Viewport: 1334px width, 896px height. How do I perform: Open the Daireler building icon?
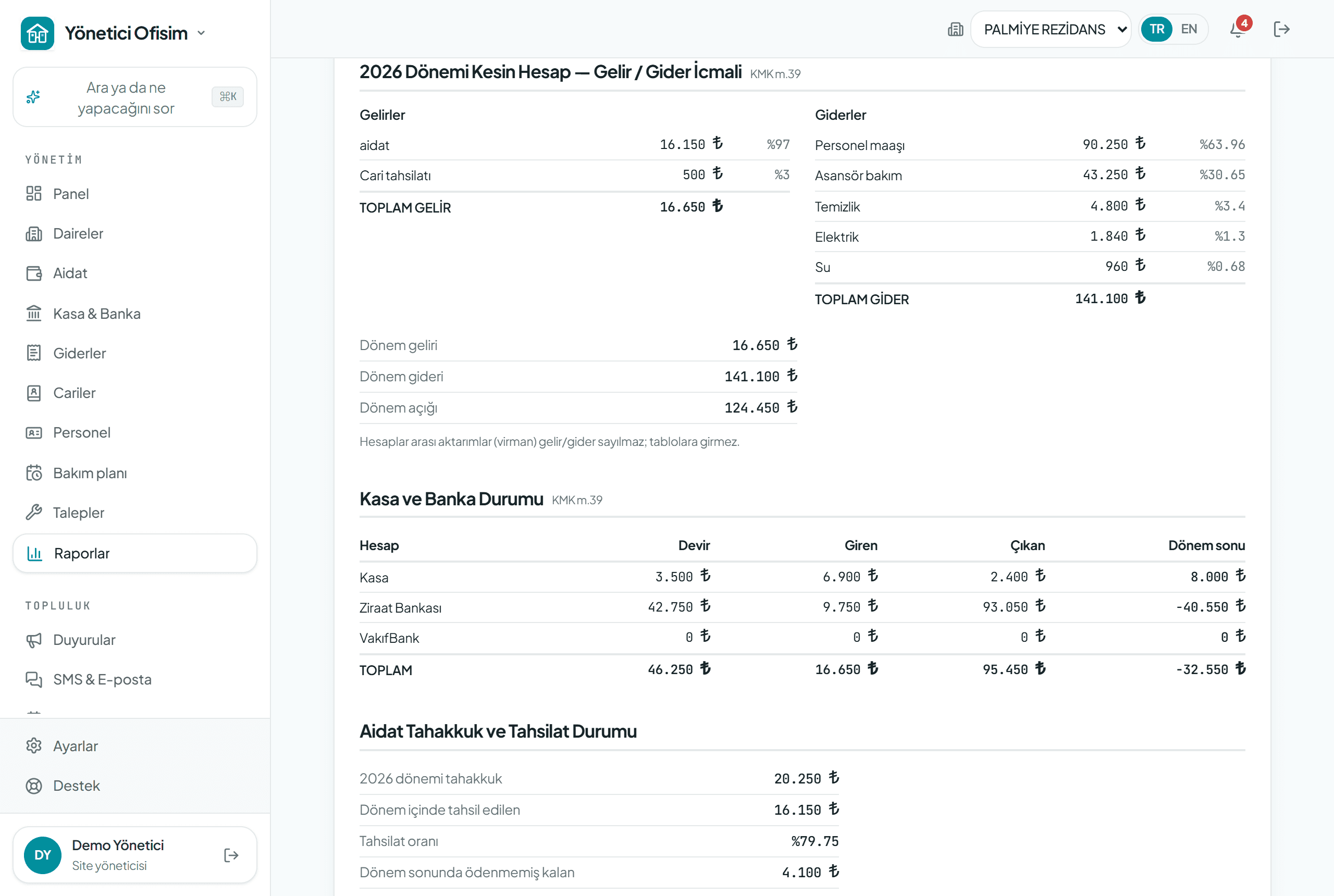coord(34,234)
